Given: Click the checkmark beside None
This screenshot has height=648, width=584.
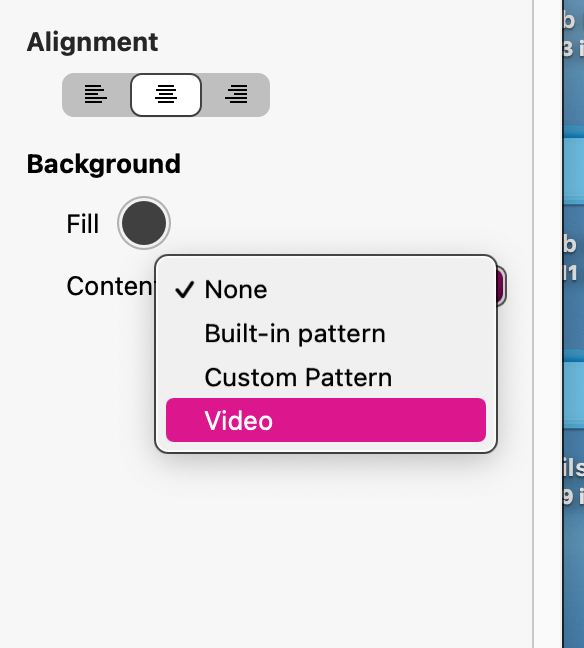Looking at the screenshot, I should click(184, 289).
